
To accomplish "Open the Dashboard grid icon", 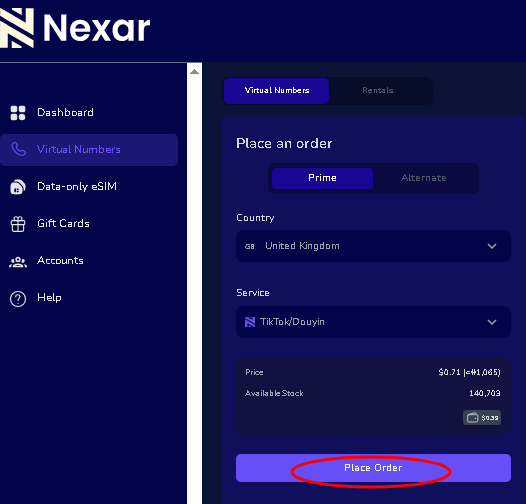I will click(18, 113).
